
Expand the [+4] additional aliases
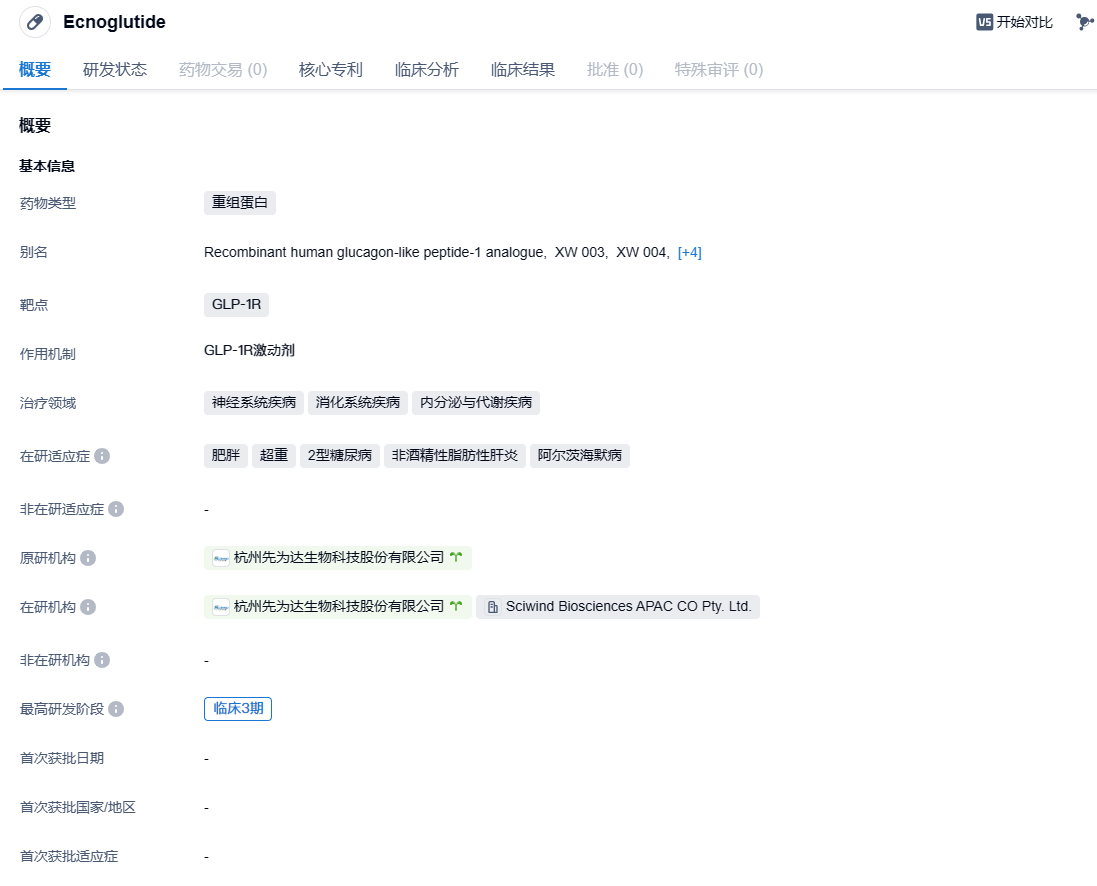(x=689, y=253)
